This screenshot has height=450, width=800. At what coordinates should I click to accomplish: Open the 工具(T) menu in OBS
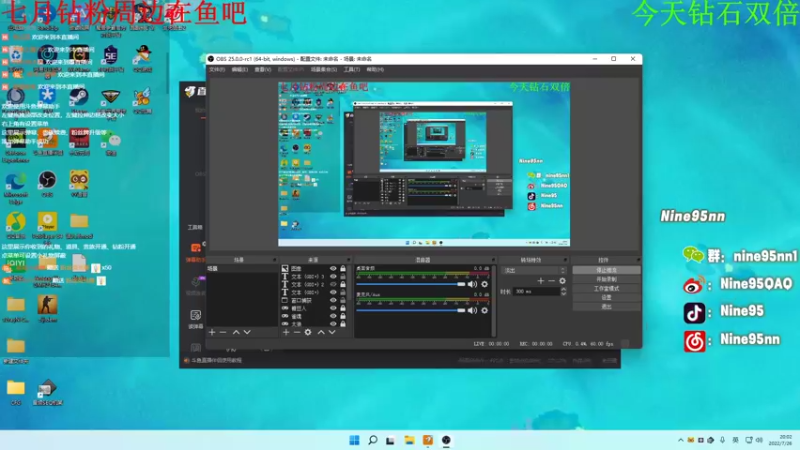coord(352,69)
